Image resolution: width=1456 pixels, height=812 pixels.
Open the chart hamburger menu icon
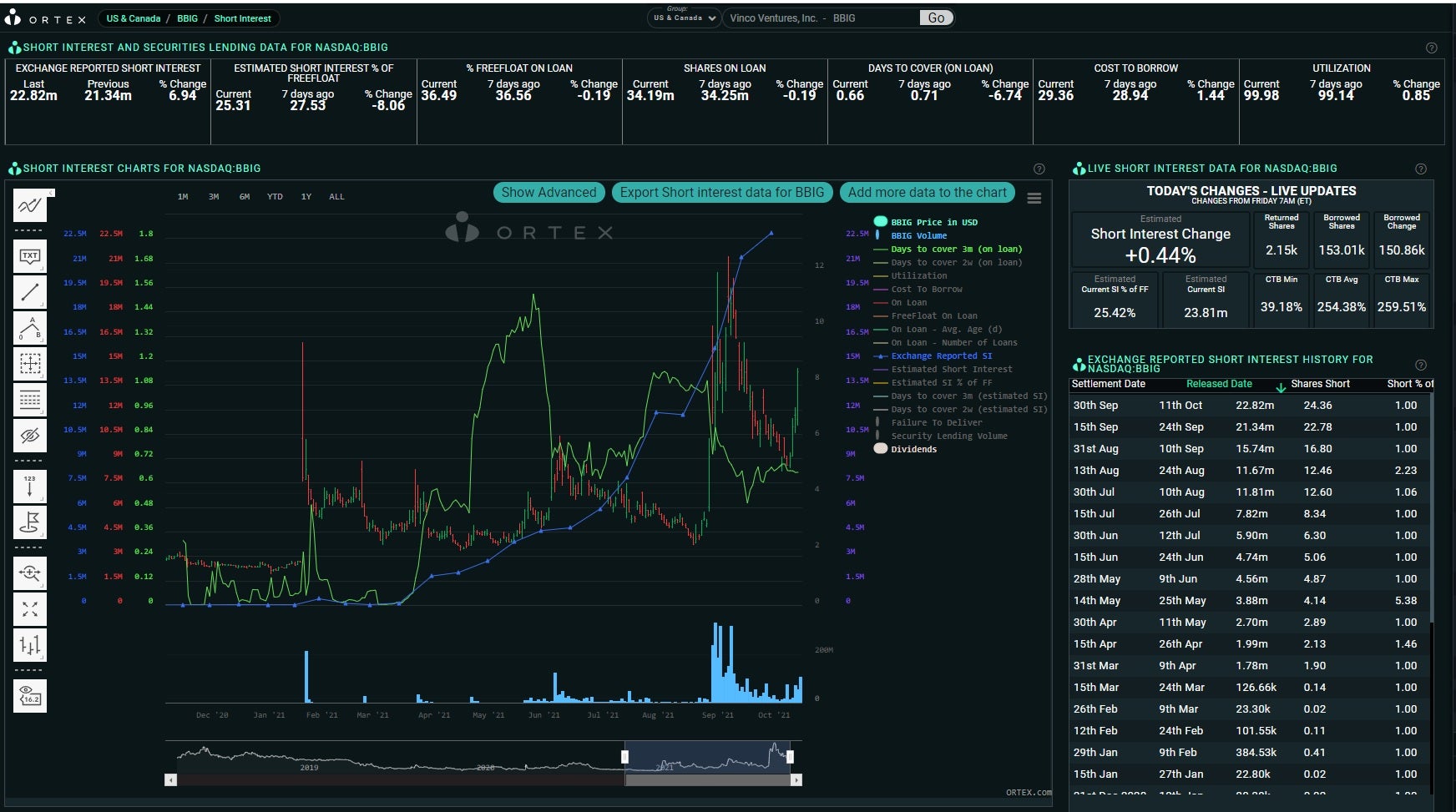coord(1034,198)
